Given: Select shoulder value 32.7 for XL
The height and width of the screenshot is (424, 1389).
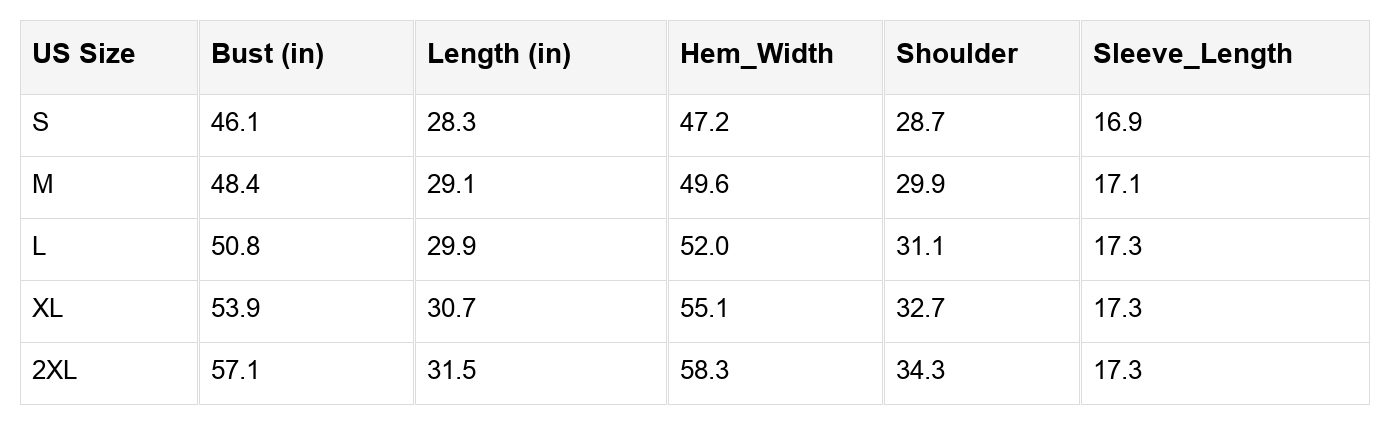Looking at the screenshot, I should coord(920,309).
